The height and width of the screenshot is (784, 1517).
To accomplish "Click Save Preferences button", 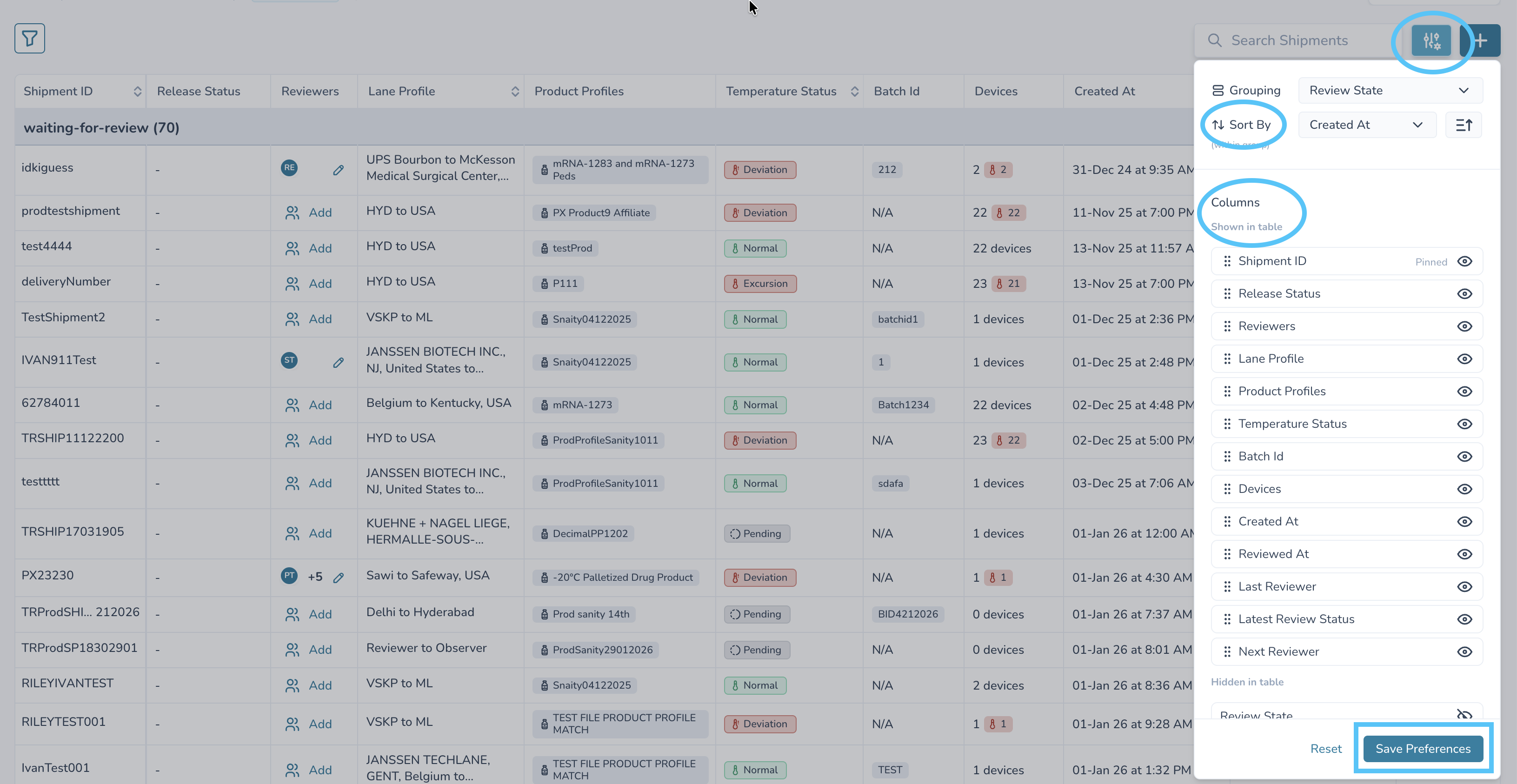I will point(1423,749).
